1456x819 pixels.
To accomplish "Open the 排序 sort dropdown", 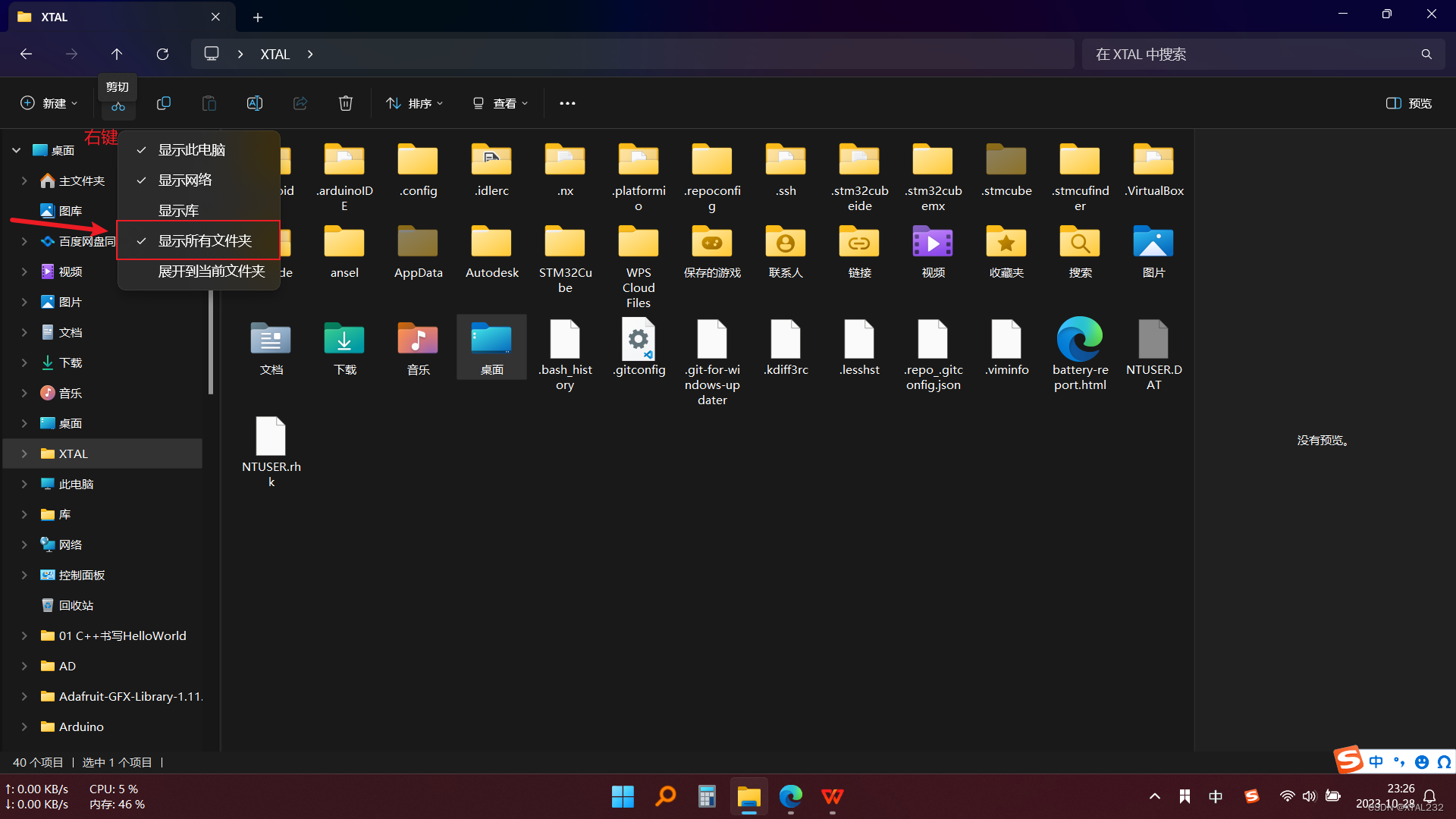I will pos(415,103).
